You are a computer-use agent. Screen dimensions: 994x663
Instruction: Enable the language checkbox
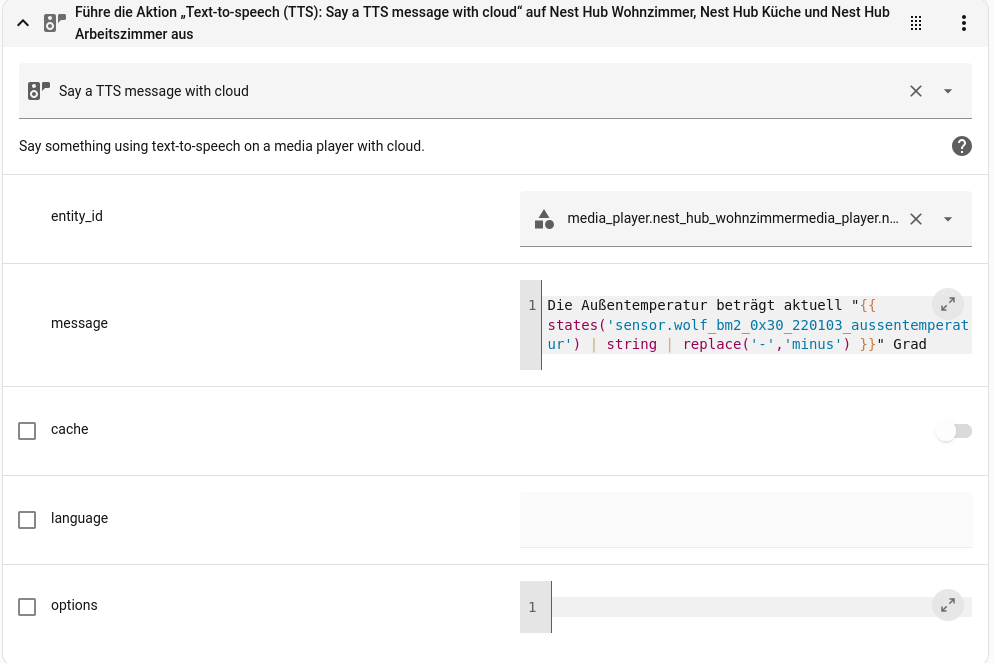27,519
